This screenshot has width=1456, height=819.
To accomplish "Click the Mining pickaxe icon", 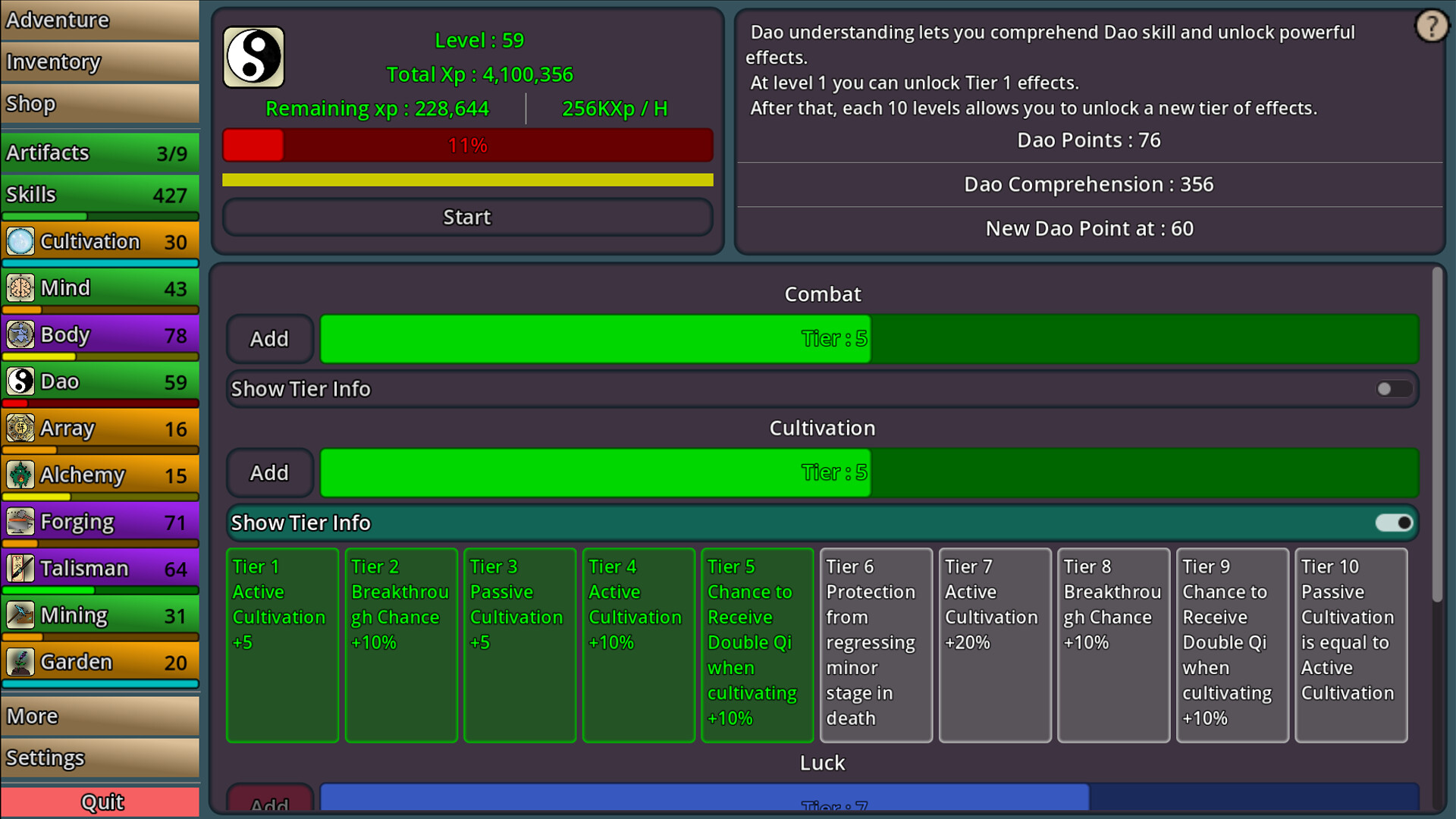I will [19, 614].
